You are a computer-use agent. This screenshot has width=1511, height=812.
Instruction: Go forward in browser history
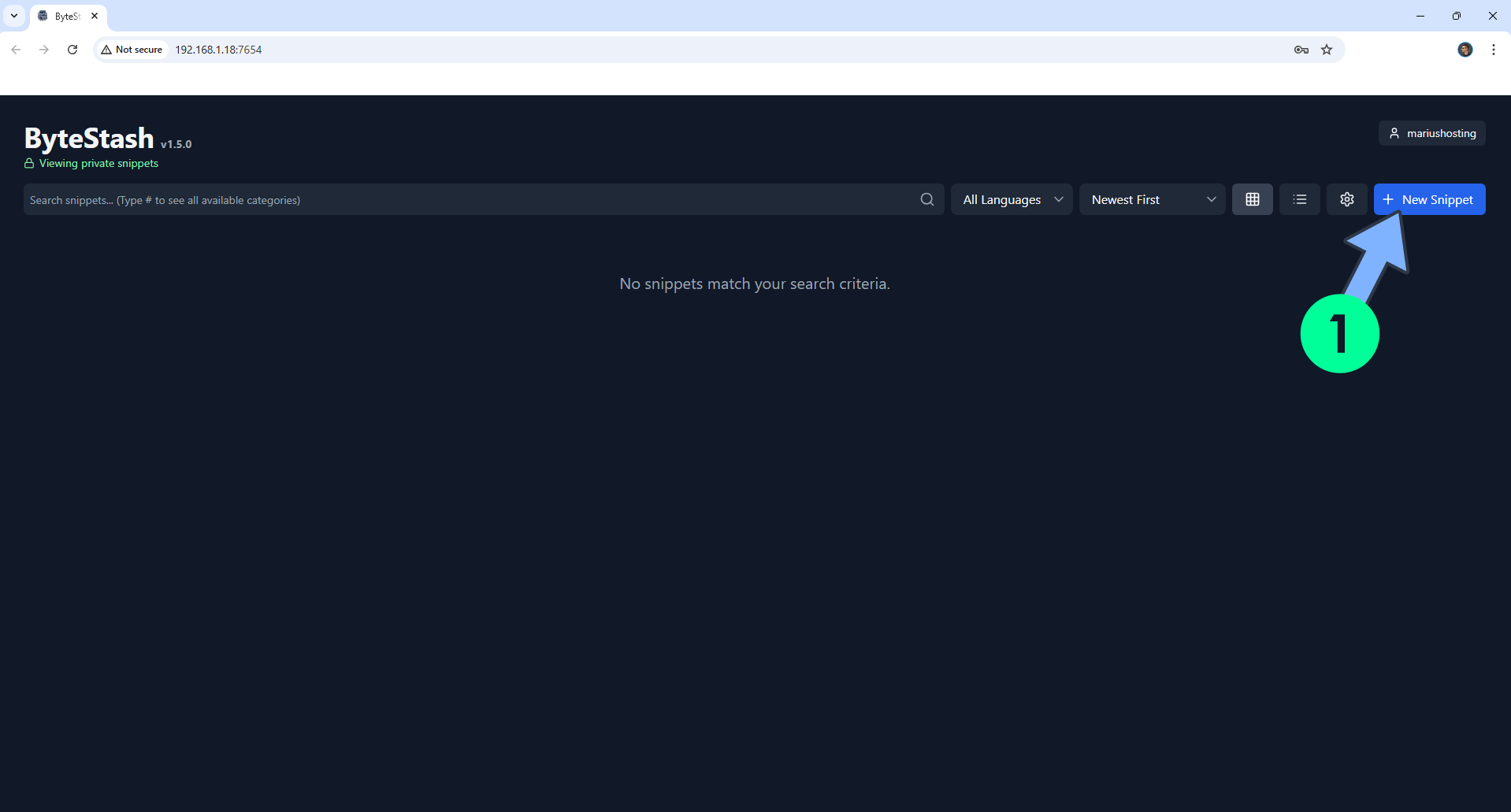pyautogui.click(x=44, y=50)
